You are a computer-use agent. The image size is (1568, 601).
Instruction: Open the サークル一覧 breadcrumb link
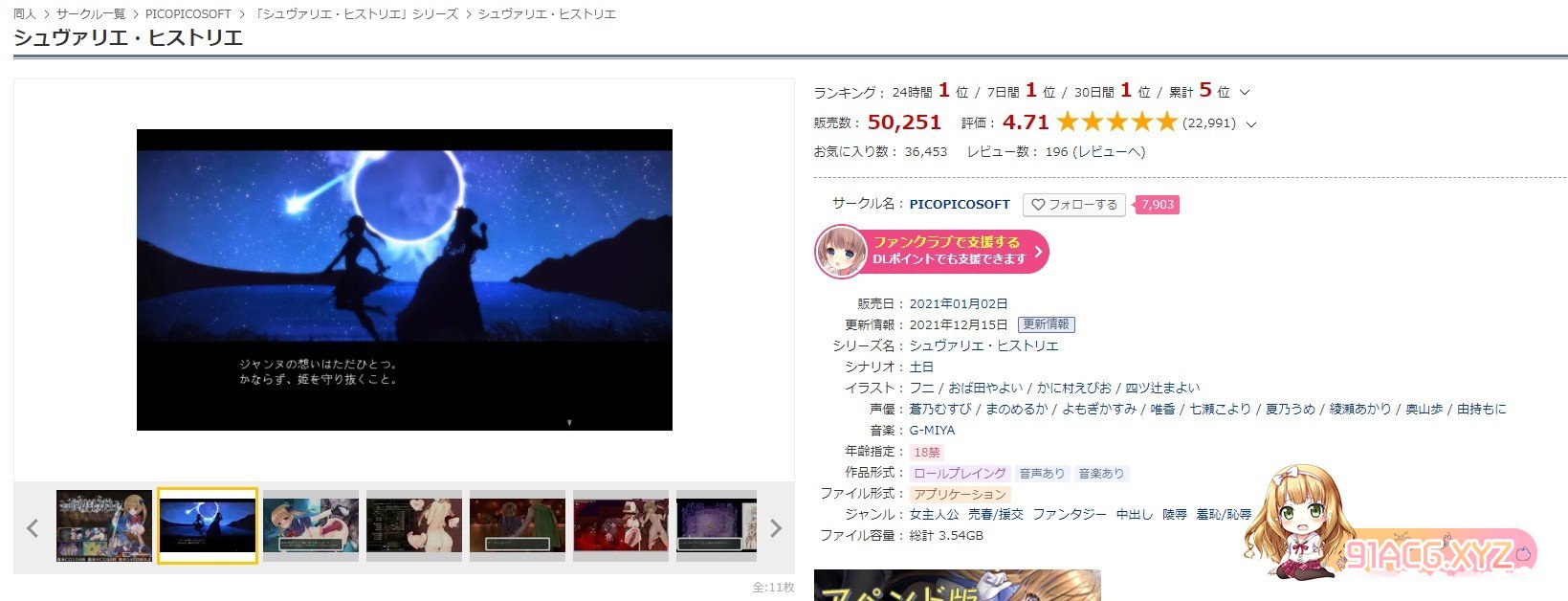91,14
